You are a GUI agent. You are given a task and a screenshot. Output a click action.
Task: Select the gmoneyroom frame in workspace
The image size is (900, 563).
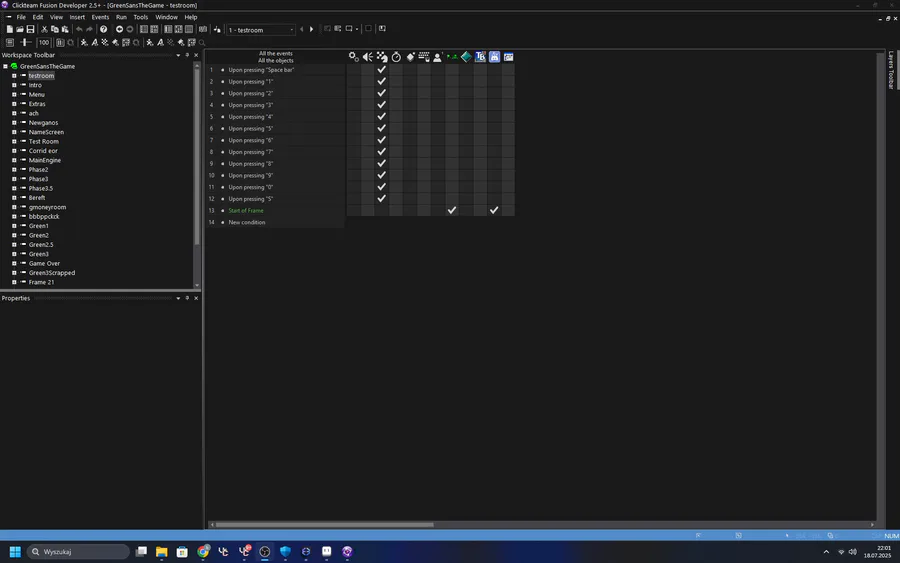[x=47, y=207]
